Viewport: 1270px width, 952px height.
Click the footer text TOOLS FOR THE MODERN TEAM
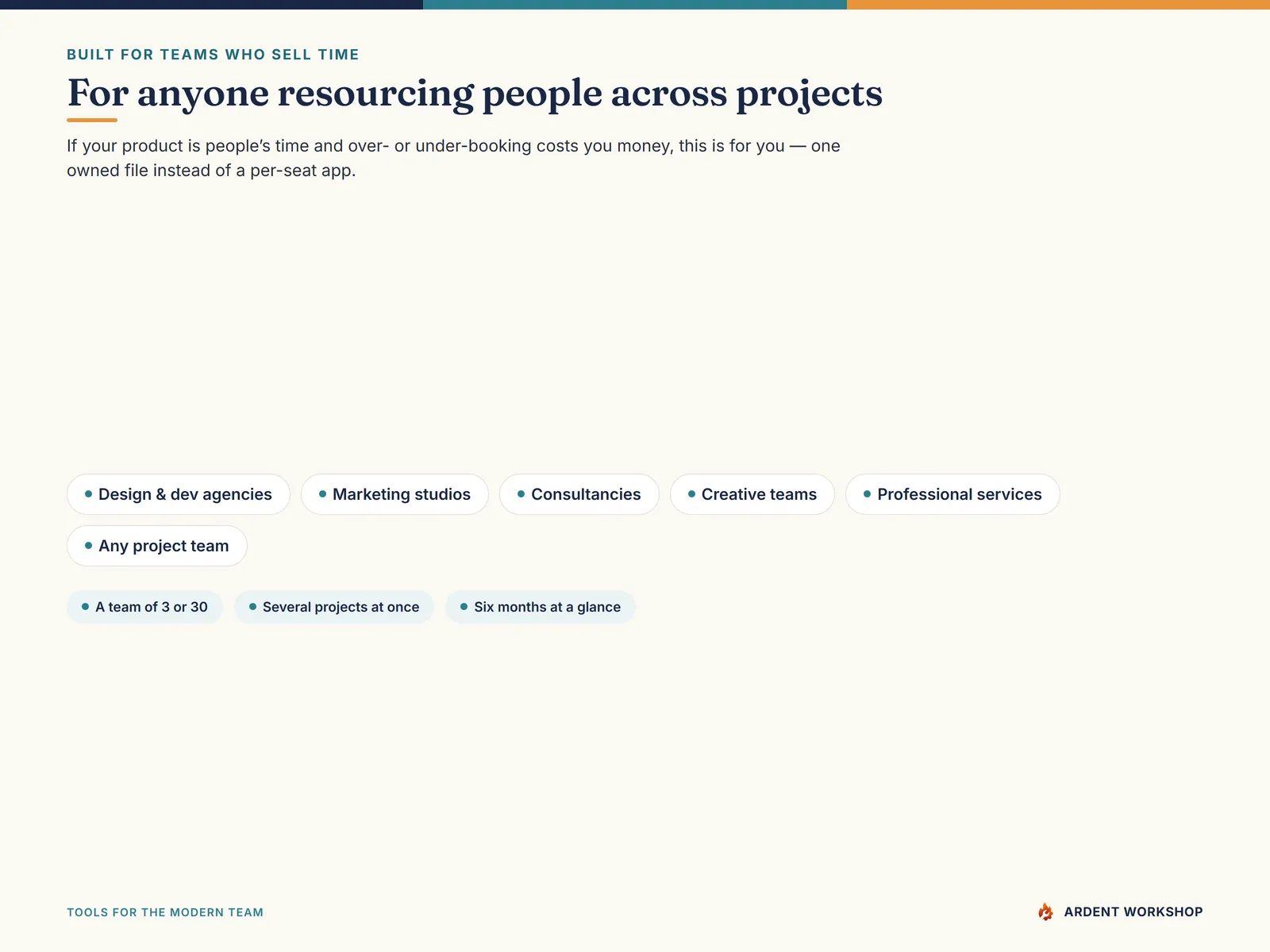pyautogui.click(x=165, y=912)
